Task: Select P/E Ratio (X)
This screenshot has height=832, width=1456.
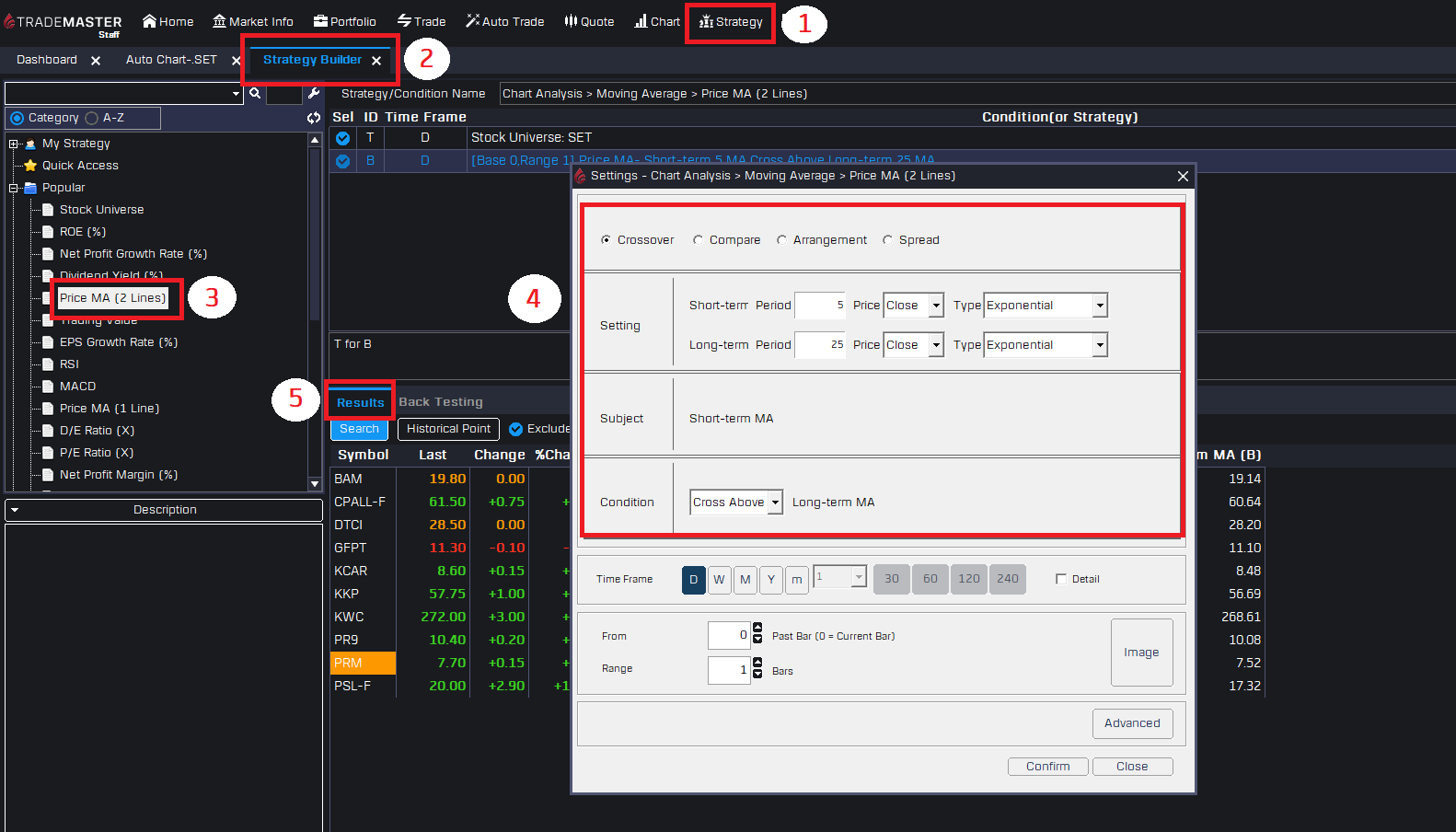Action: pyautogui.click(x=97, y=453)
